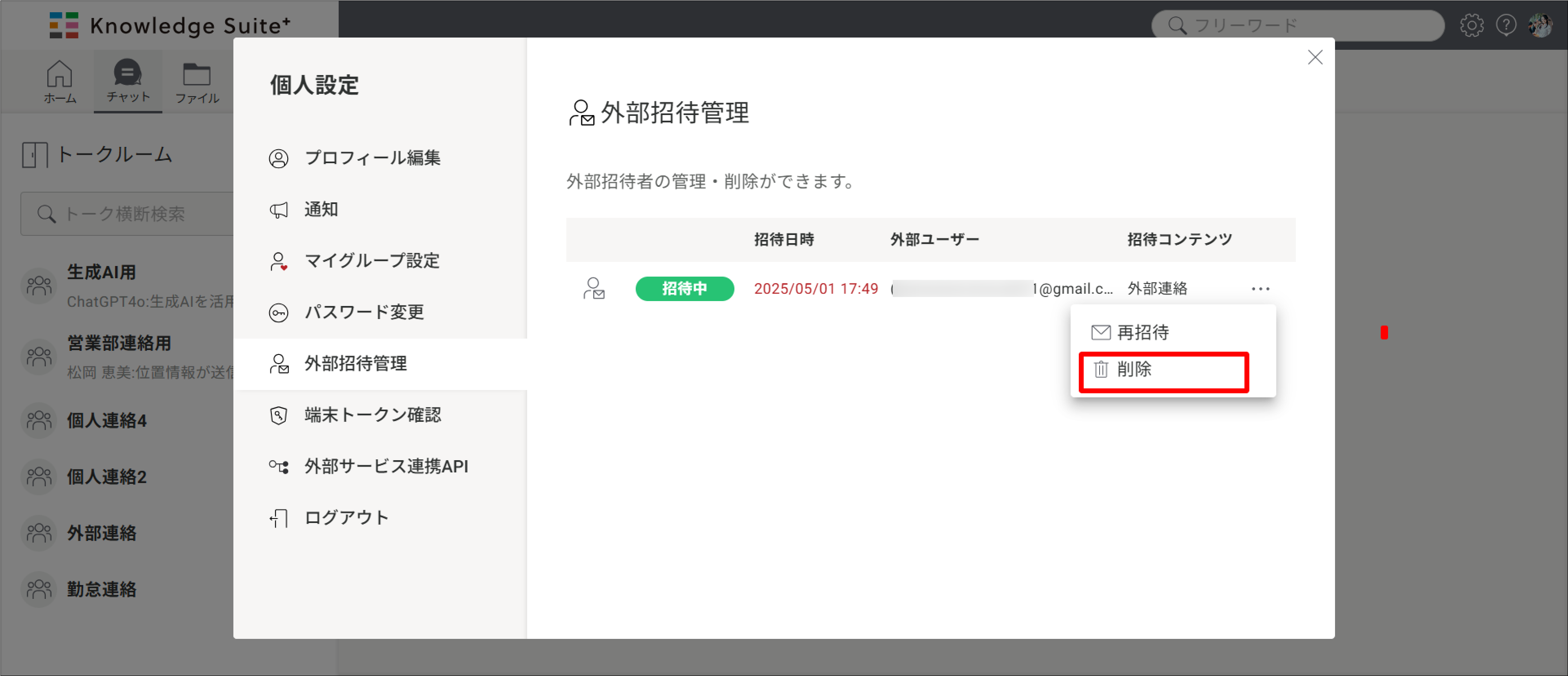Click the 外部連絡 invited content cell
The width and height of the screenshot is (1568, 676).
pos(1157,288)
